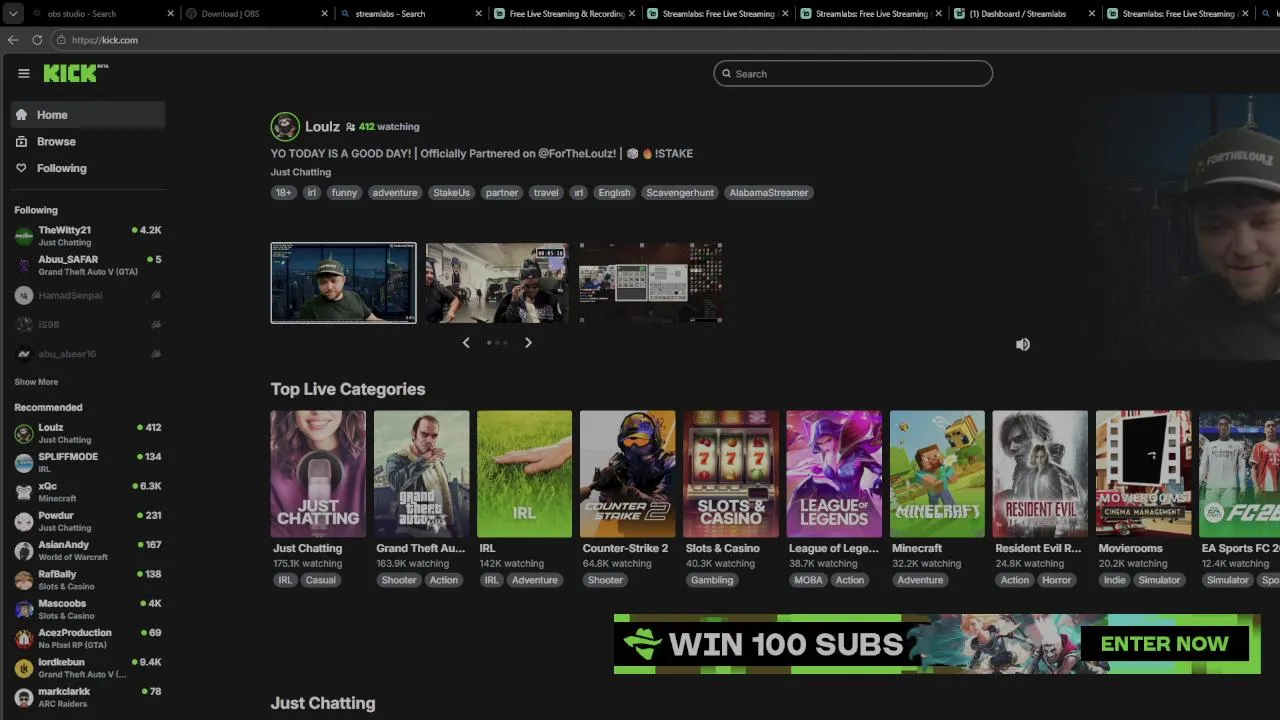1280x720 pixels.
Task: Close the obs studio - Search tab
Action: [x=171, y=14]
